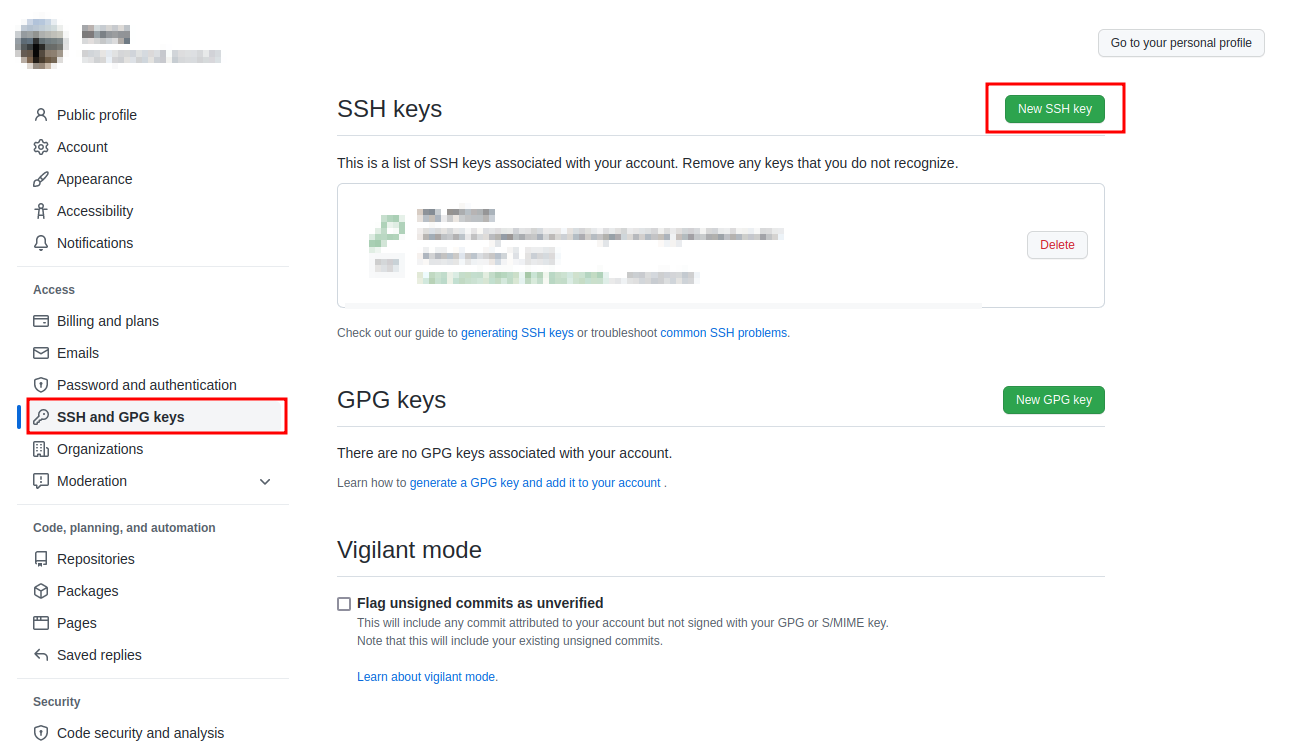Viewport: 1295px width, 756px height.
Task: Click the paintbrush icon for Appearance
Action: click(x=41, y=179)
